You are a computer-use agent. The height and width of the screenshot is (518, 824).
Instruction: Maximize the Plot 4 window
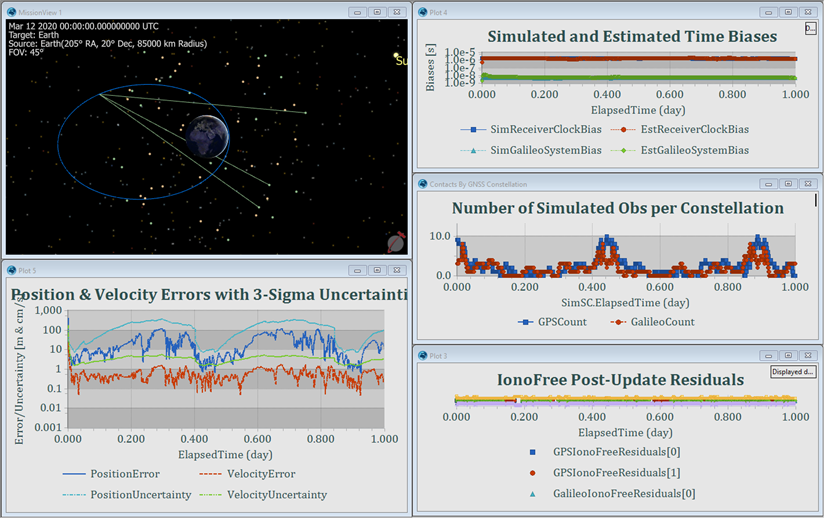point(788,12)
